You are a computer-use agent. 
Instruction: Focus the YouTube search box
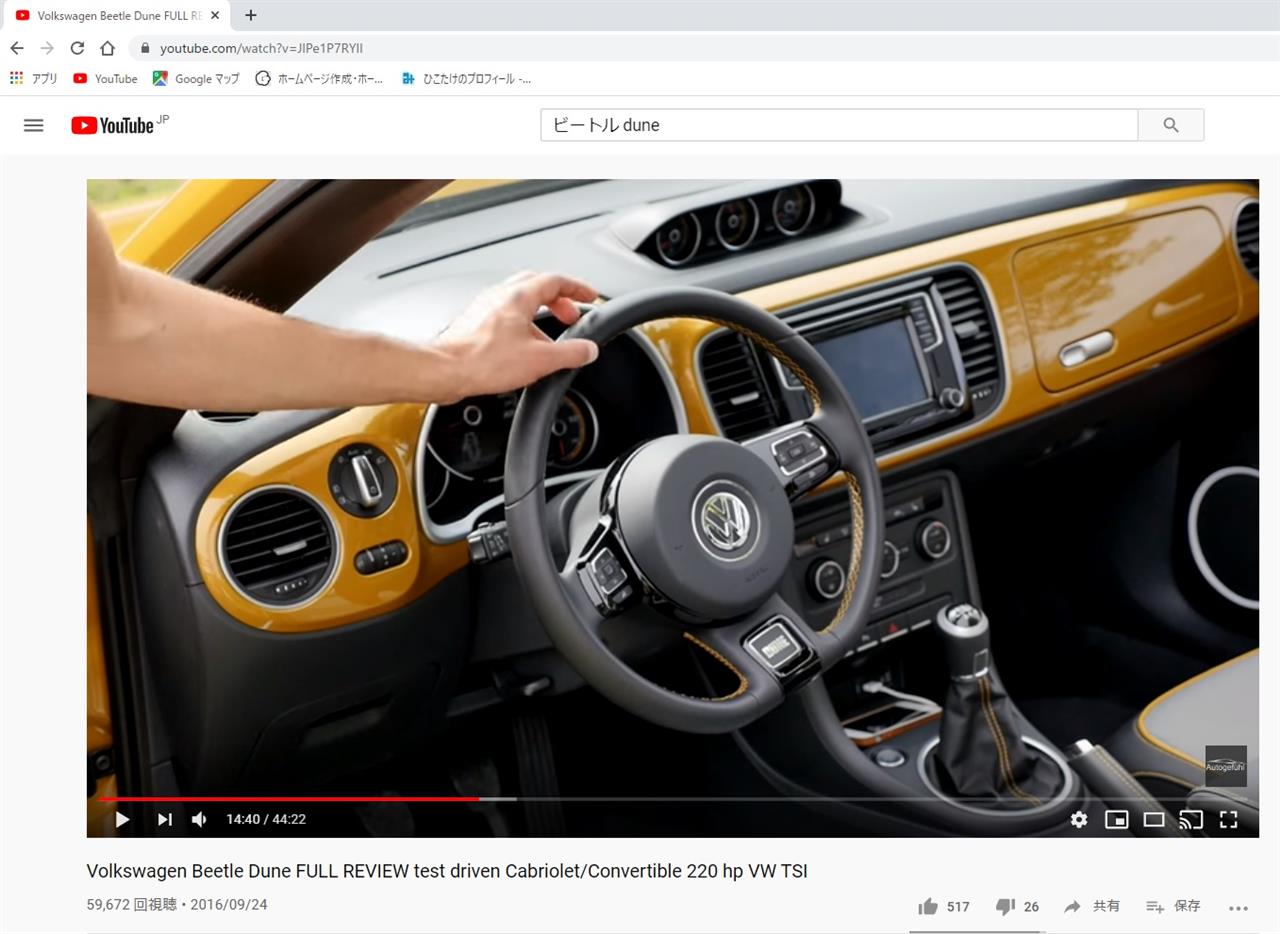[x=839, y=125]
